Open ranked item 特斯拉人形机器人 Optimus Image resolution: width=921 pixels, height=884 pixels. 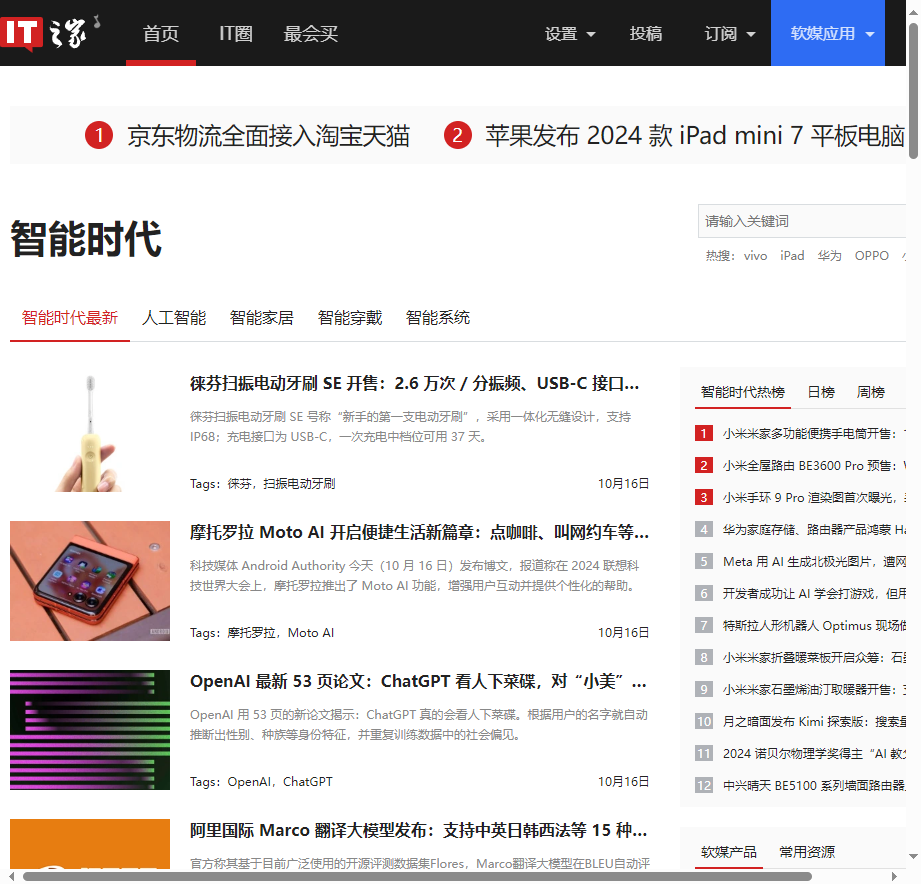pos(814,626)
